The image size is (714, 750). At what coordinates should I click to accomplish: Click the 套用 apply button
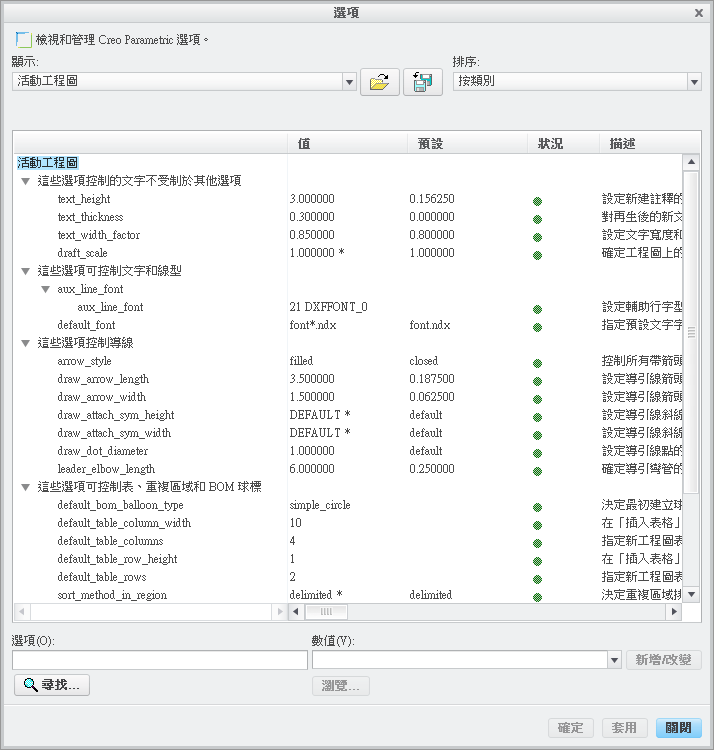tap(625, 728)
